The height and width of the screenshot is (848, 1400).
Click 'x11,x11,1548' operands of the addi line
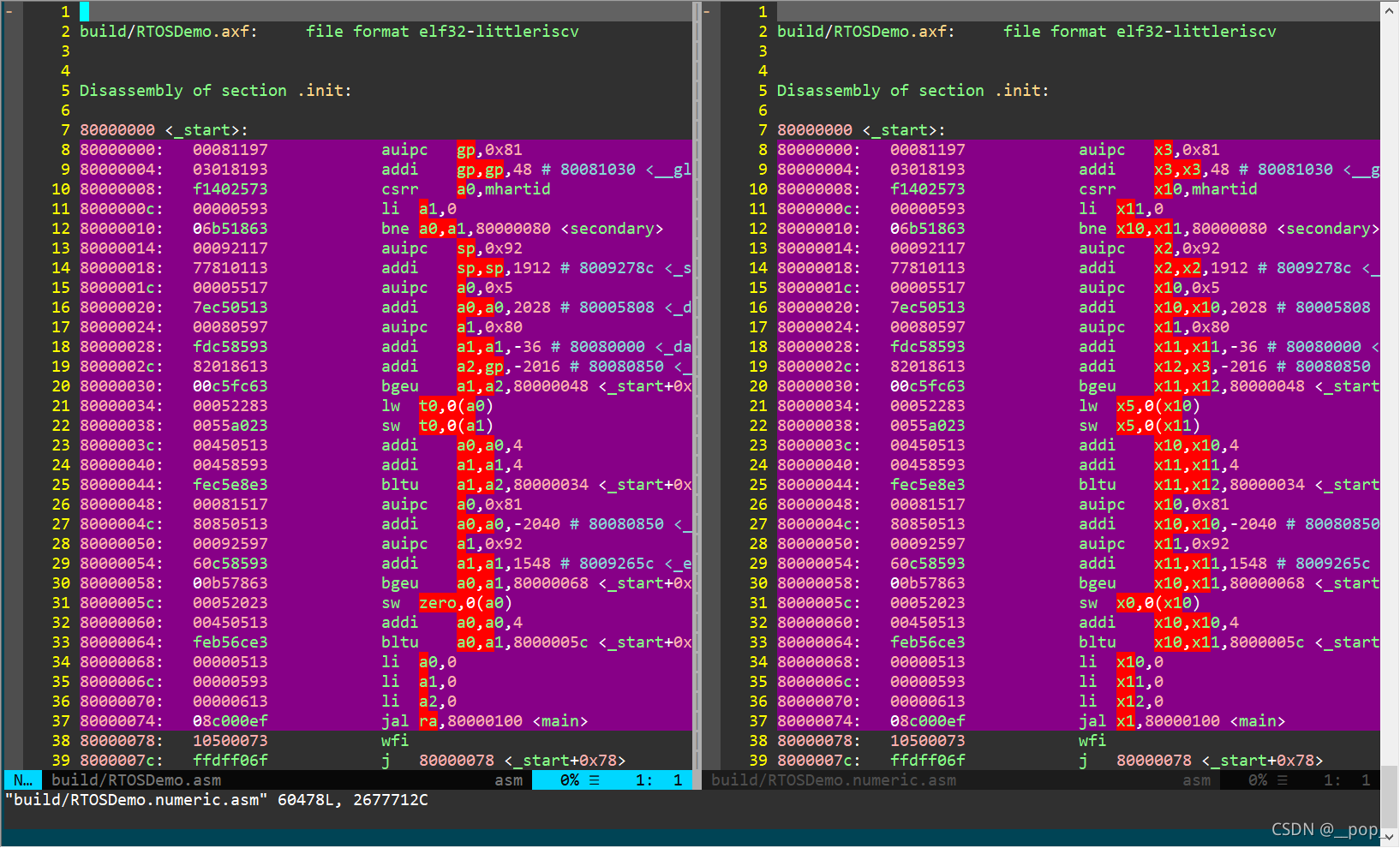pos(1211,564)
